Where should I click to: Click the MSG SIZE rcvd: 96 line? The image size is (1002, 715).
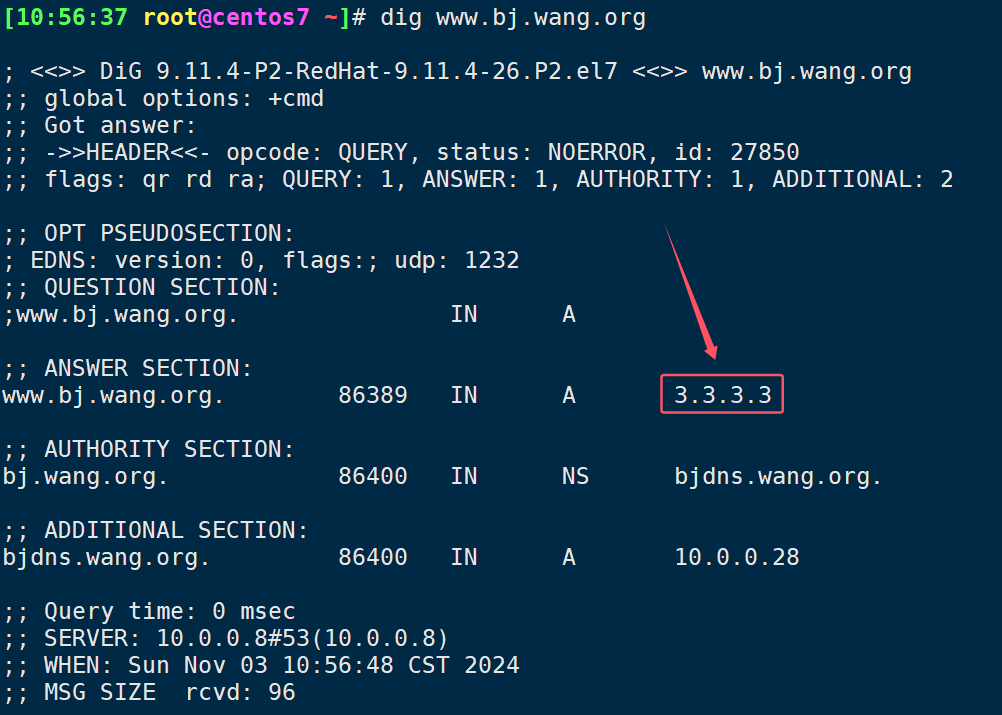[149, 693]
